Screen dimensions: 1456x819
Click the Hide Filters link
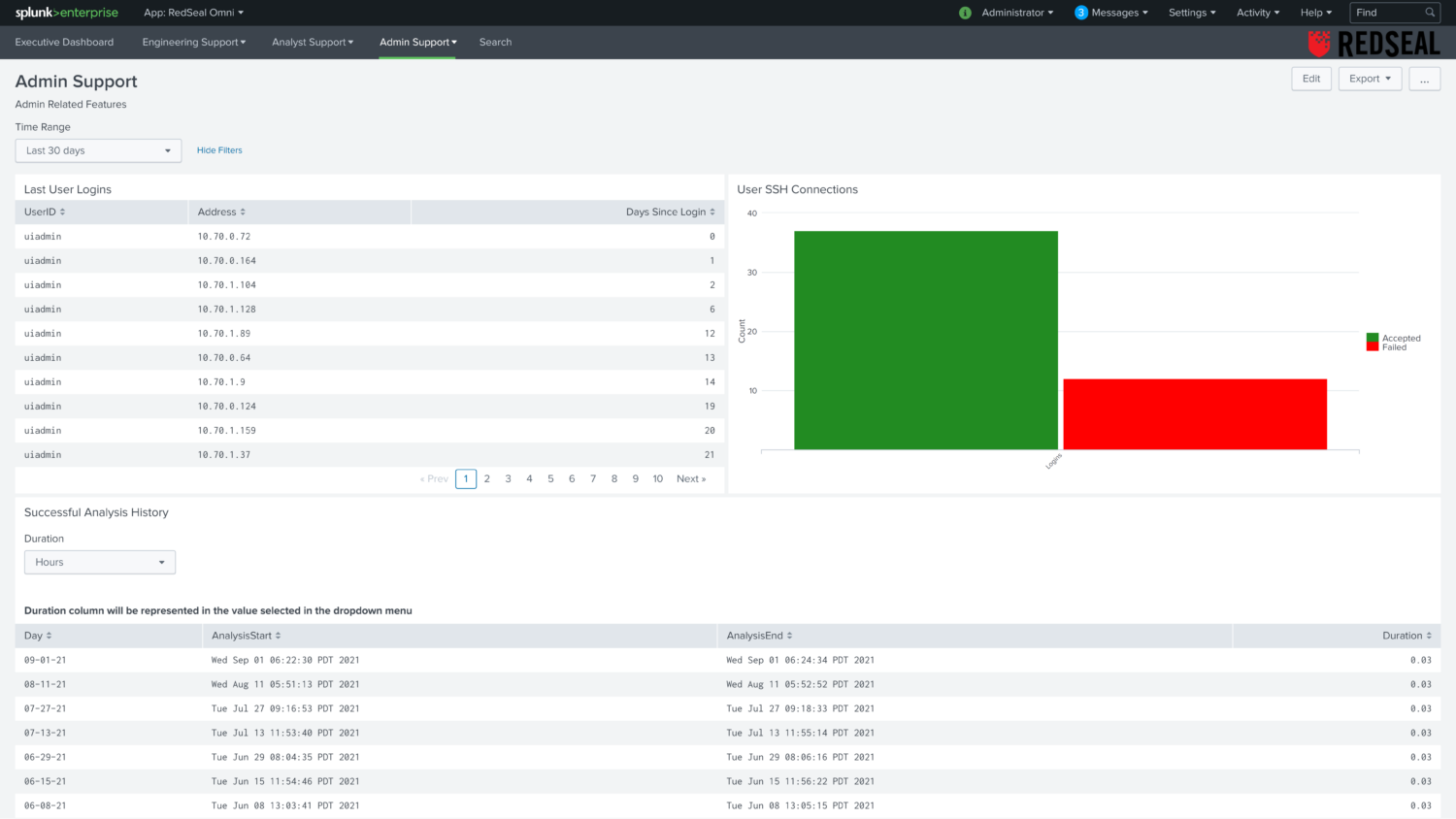click(x=218, y=150)
